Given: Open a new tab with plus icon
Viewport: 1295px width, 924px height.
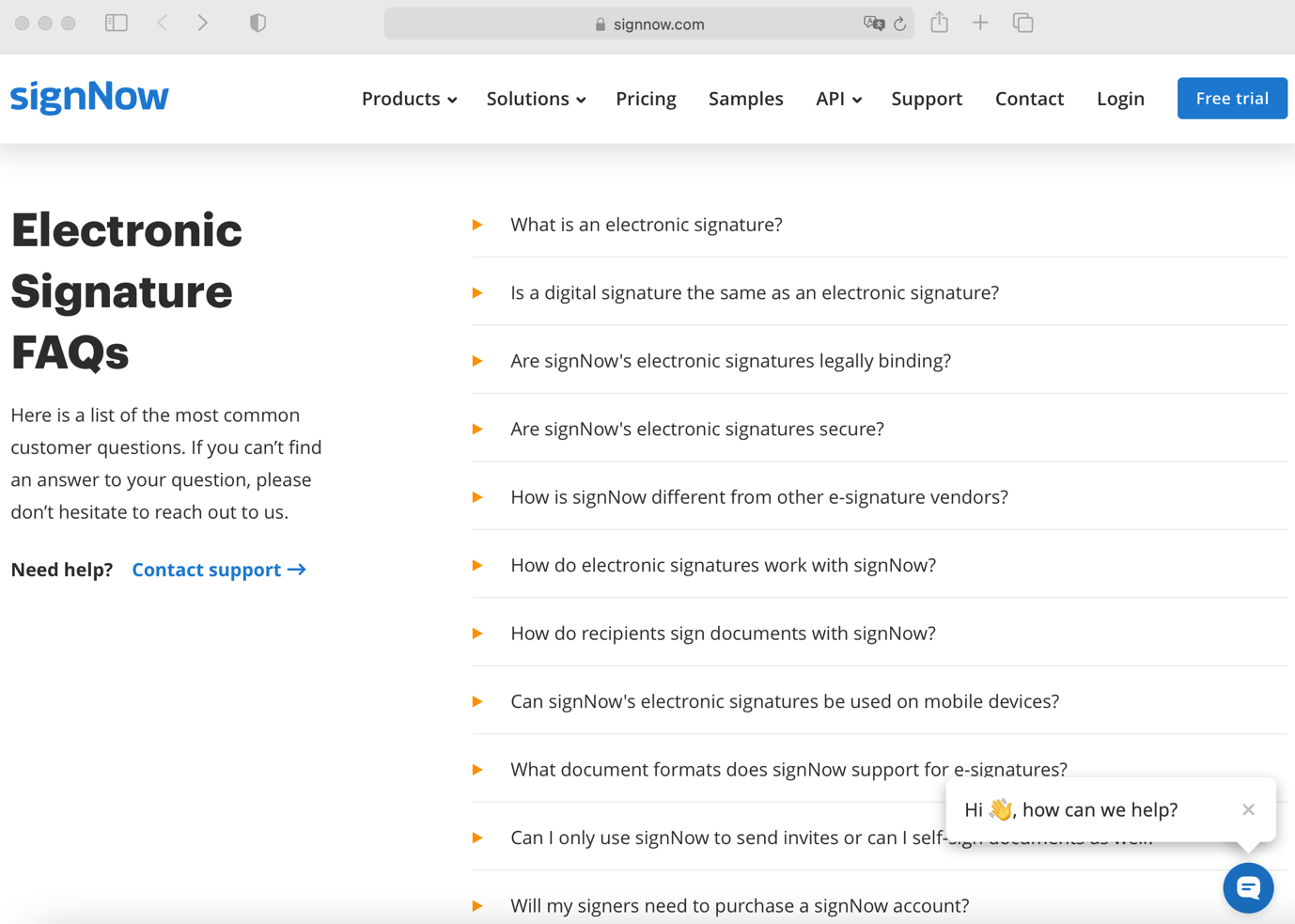Looking at the screenshot, I should [980, 23].
